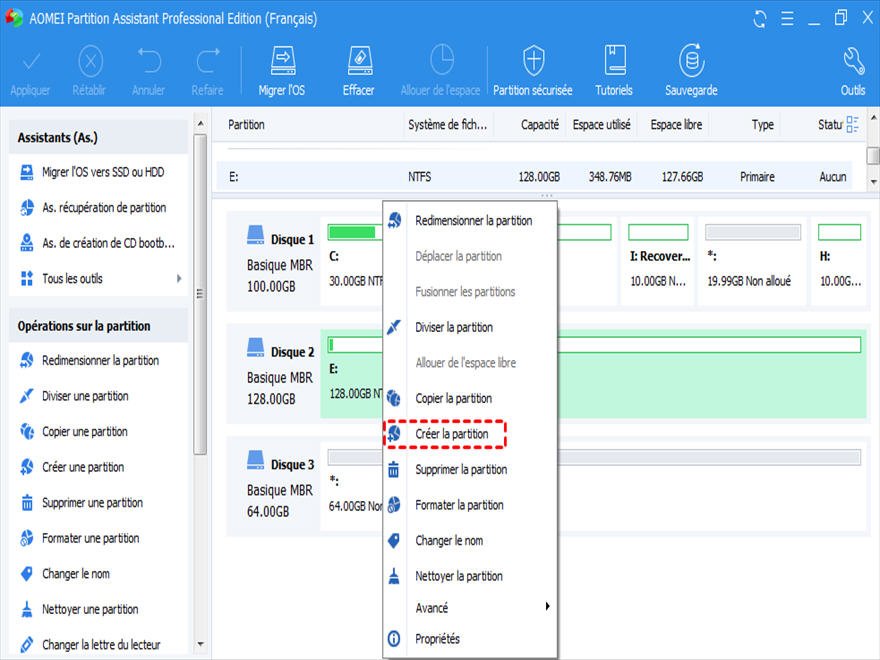Choose Diviser la partition from the context menu
The image size is (880, 660).
(470, 327)
